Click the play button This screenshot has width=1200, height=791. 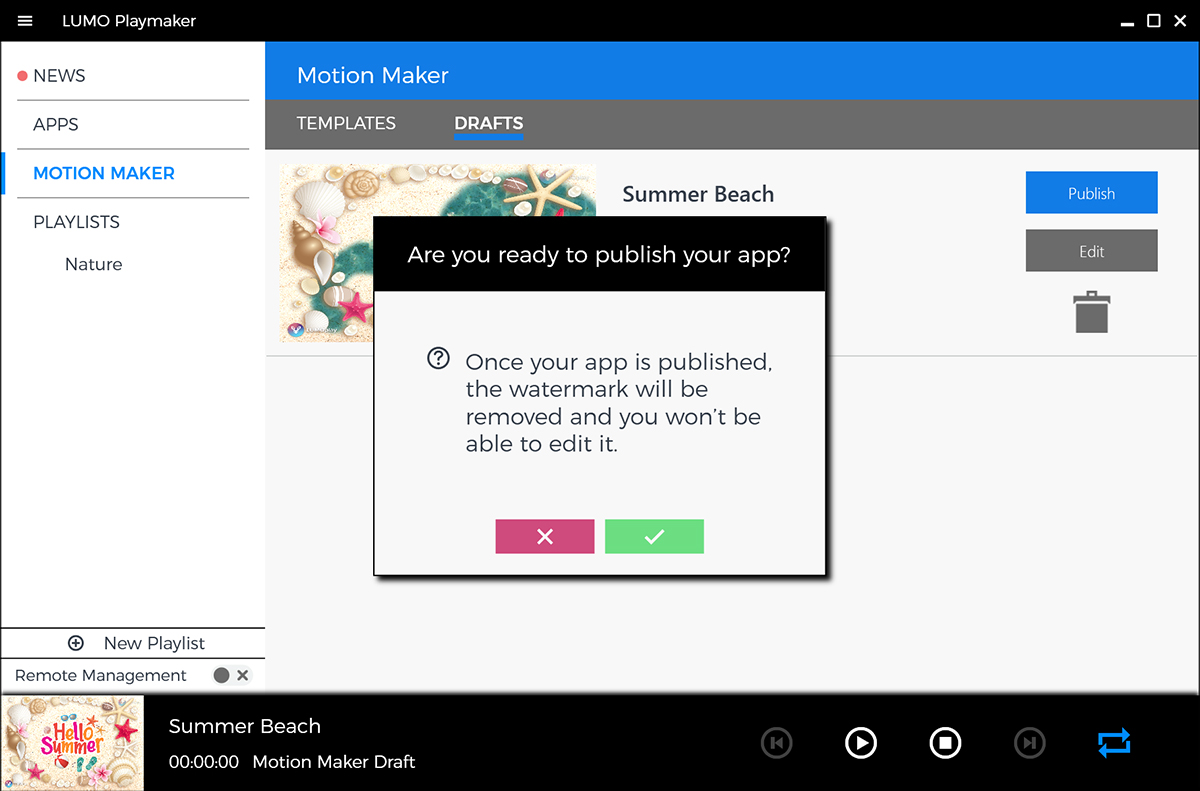(861, 743)
